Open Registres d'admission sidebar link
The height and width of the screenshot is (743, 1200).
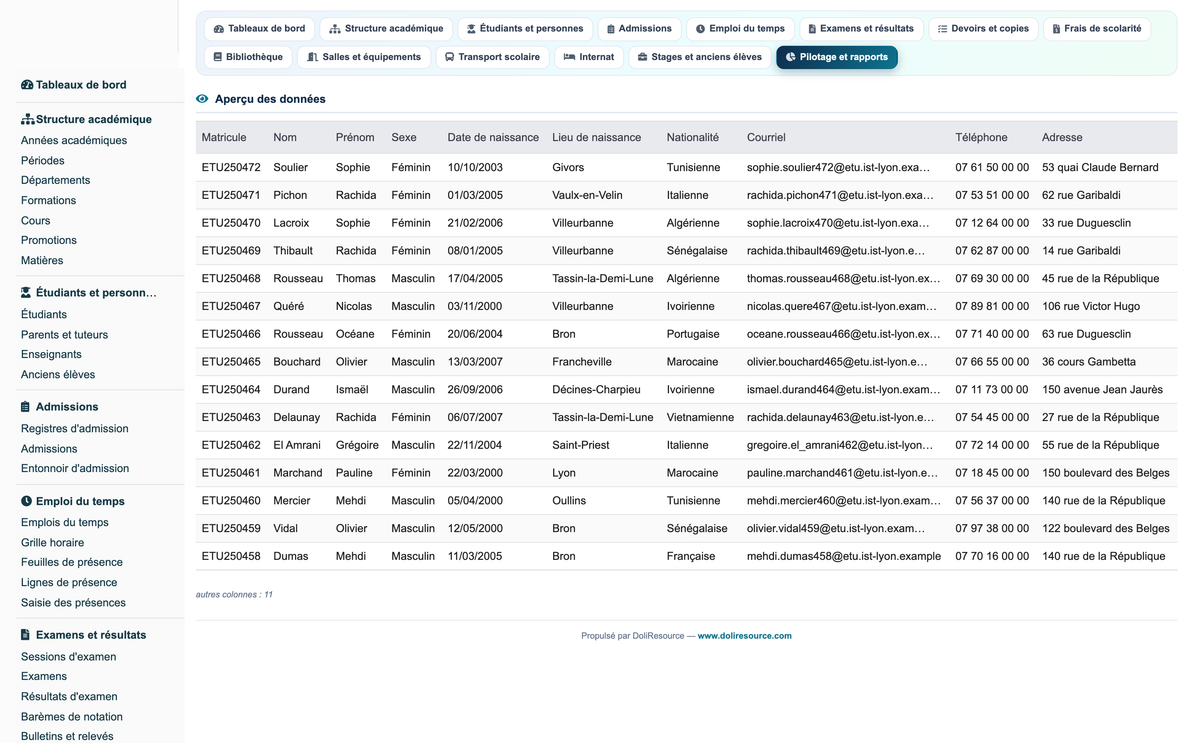75,429
